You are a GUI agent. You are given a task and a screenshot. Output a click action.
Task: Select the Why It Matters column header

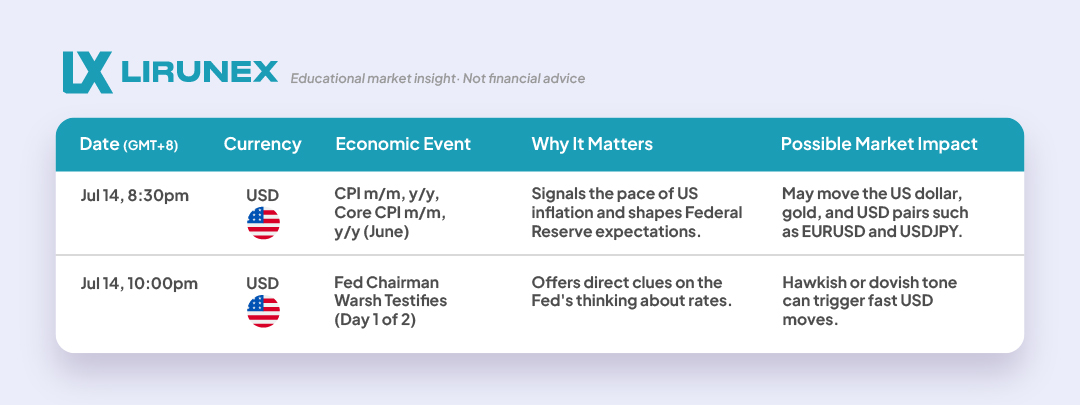pos(592,145)
